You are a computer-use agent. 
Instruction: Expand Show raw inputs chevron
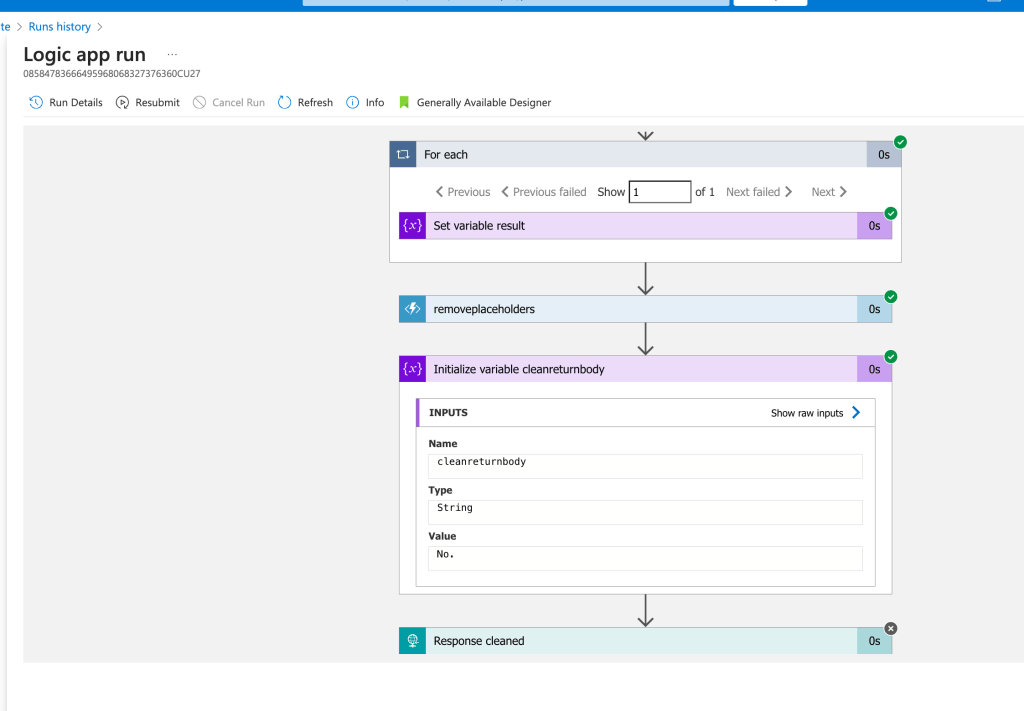click(x=856, y=413)
